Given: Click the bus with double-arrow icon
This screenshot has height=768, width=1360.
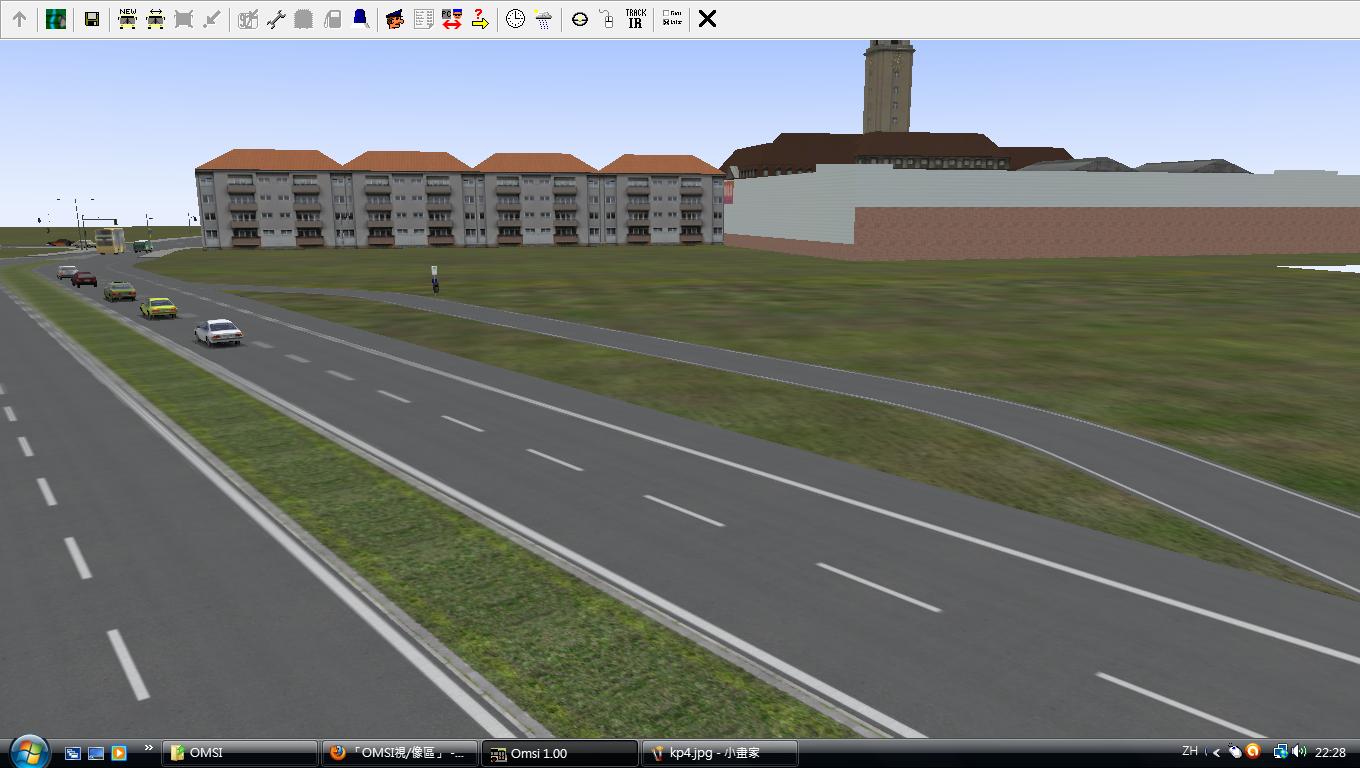Looking at the screenshot, I should [155, 18].
